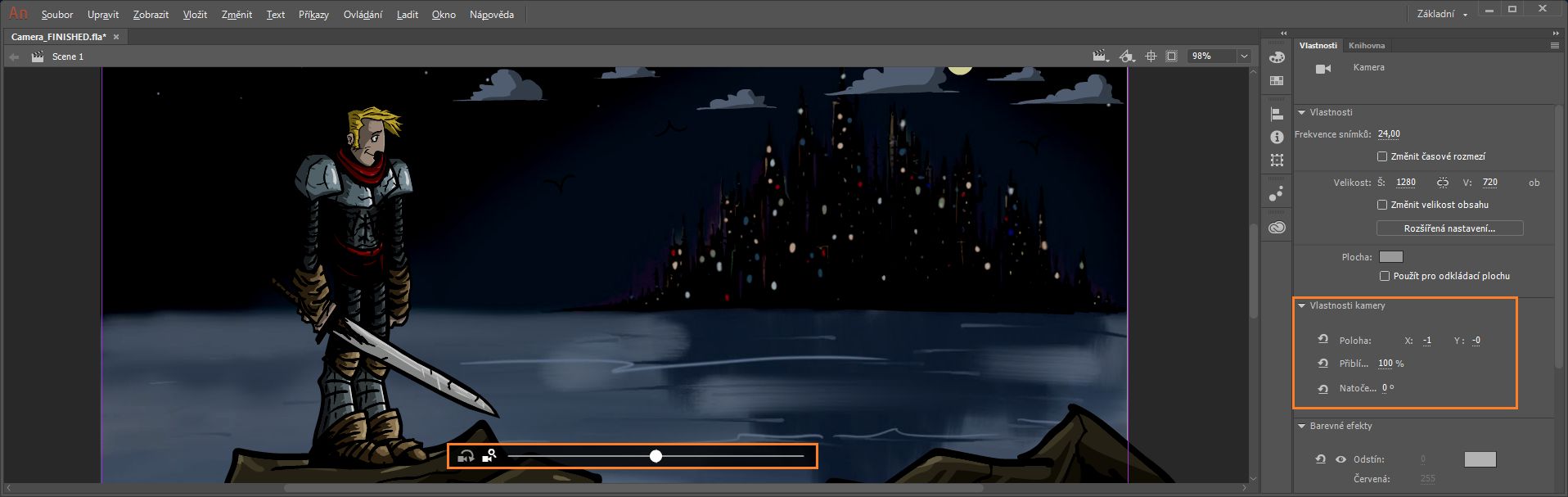The height and width of the screenshot is (497, 1568).
Task: Click the Scene 1 breadcrumb
Action: [x=68, y=56]
